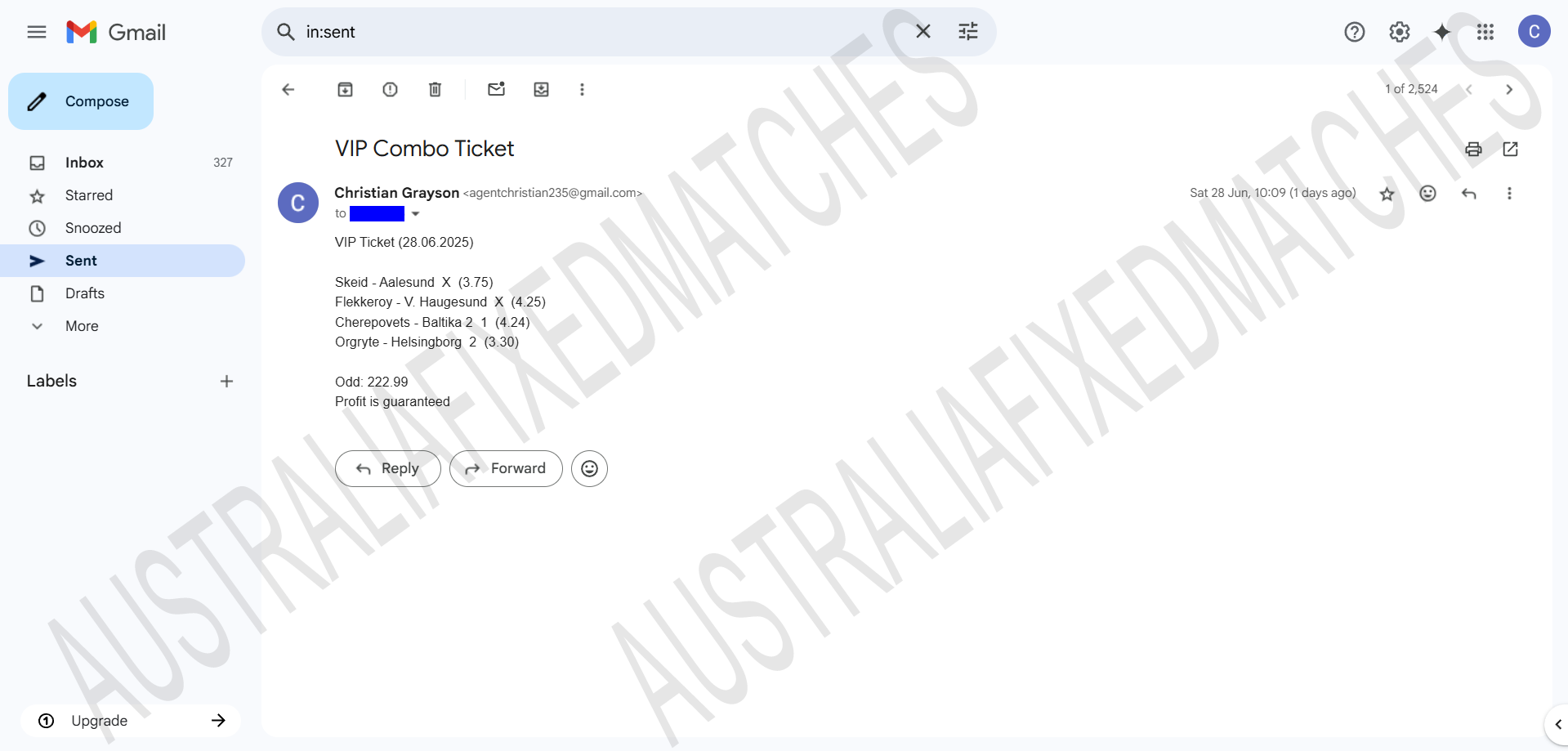Viewport: 1568px width, 751px height.
Task: Click the 'Odd: 222.99' line
Action: click(371, 382)
